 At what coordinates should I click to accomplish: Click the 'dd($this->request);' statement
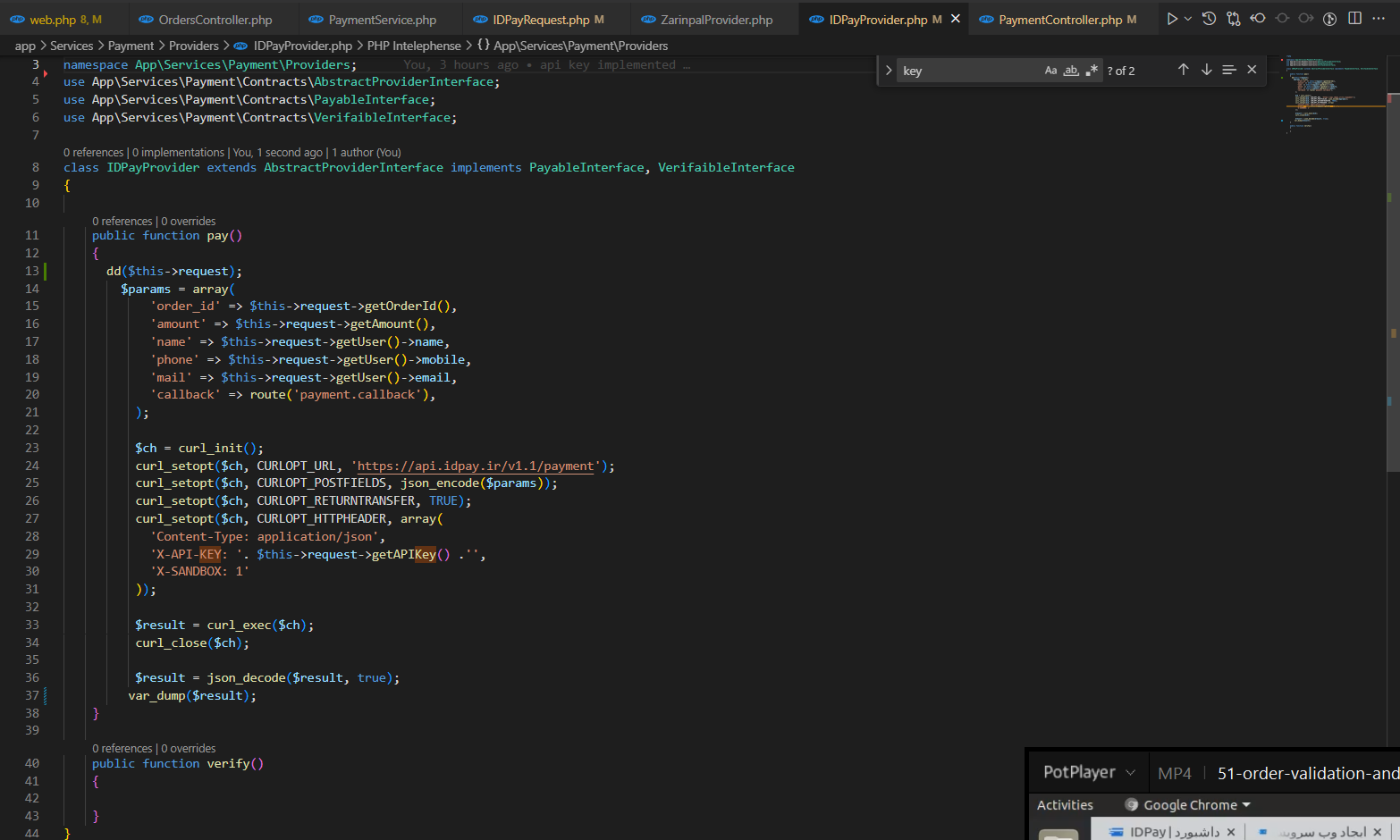click(174, 271)
